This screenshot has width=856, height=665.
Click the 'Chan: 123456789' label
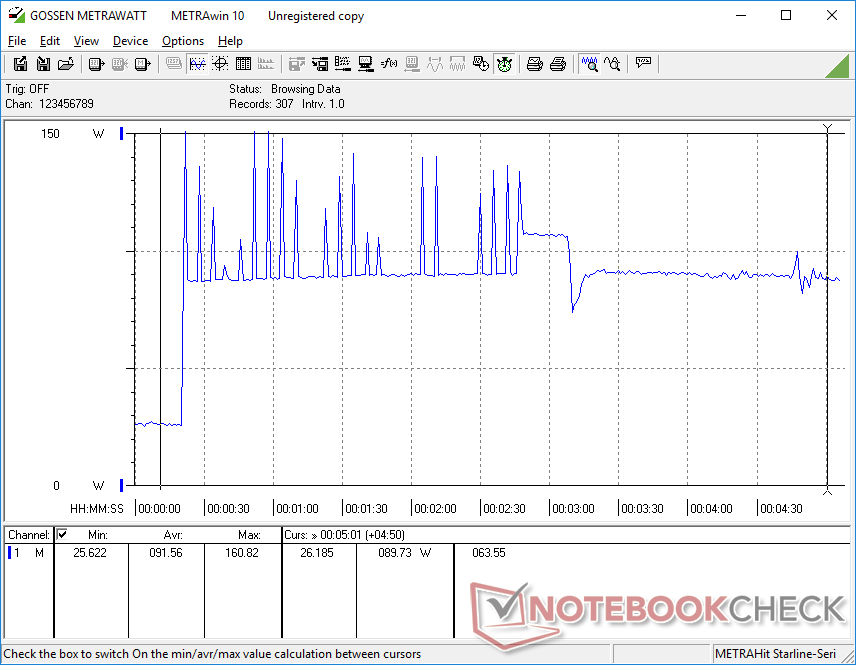[50, 104]
